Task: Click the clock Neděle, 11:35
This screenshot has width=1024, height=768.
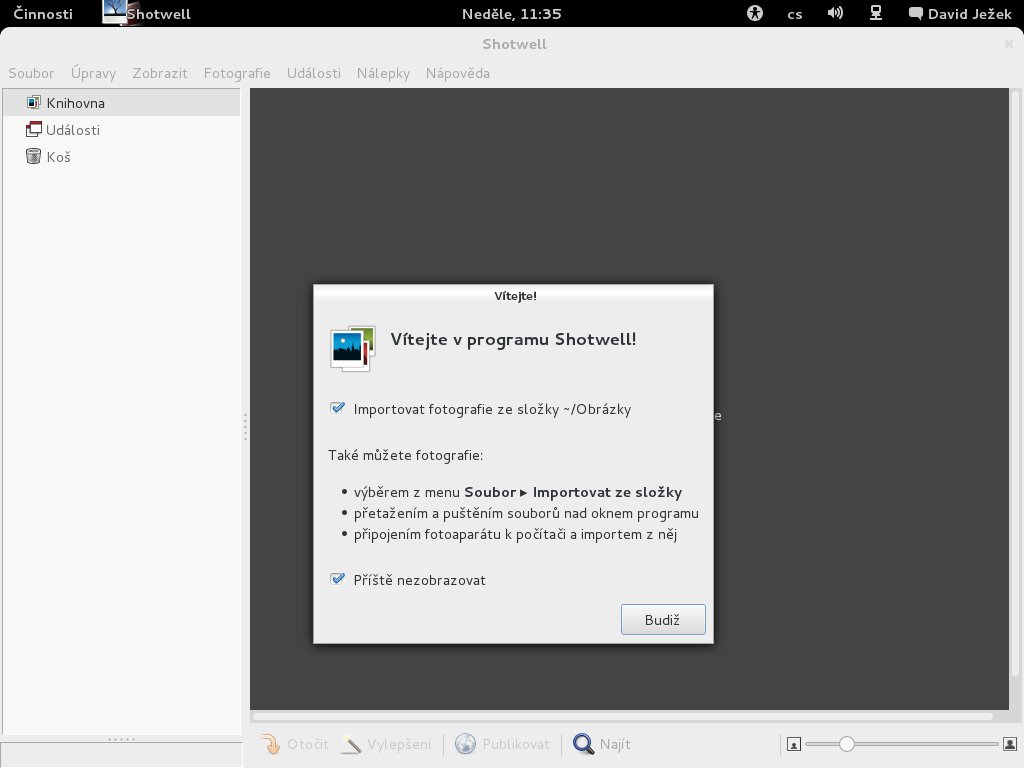Action: click(511, 14)
